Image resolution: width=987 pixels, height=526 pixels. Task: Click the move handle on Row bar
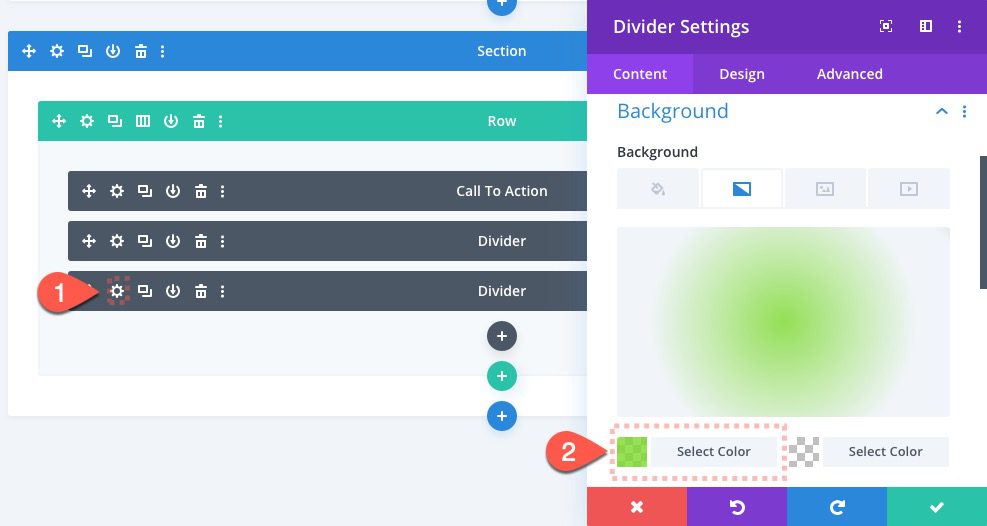pyautogui.click(x=59, y=121)
